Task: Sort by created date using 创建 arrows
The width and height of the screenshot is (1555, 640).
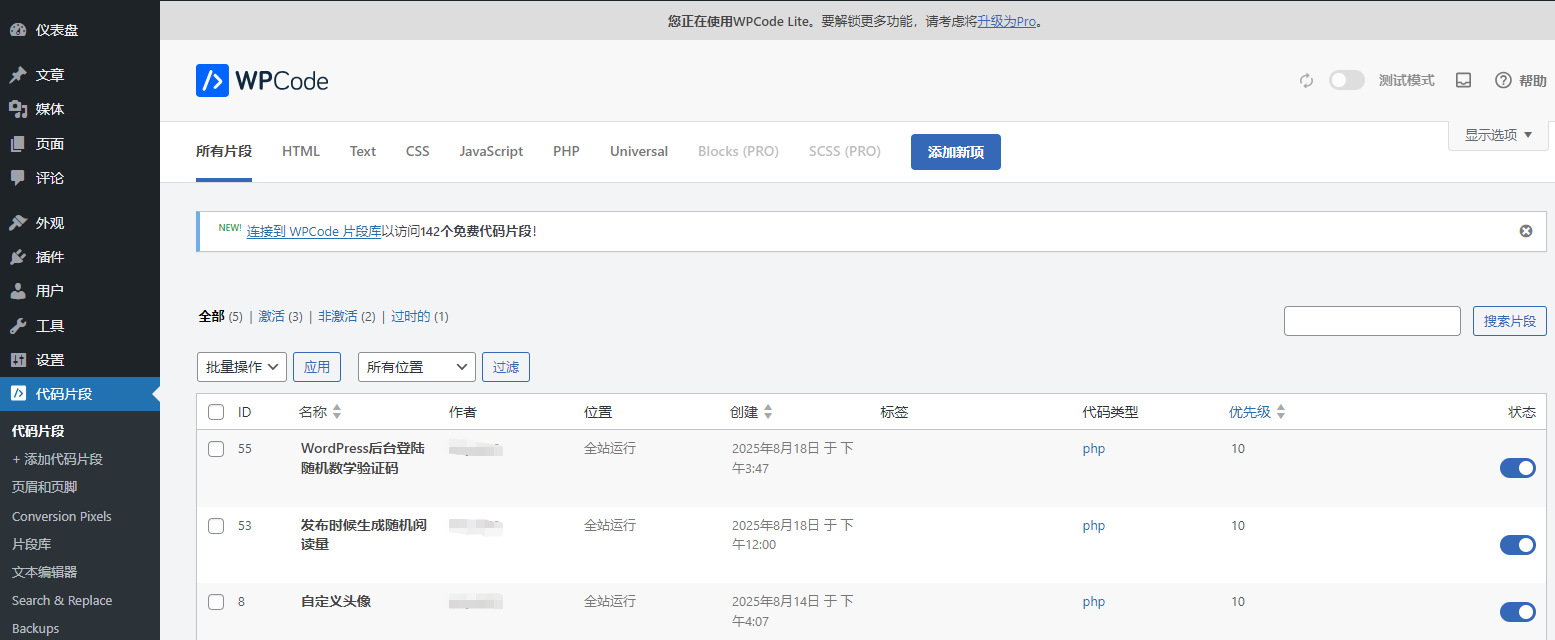Action: click(768, 412)
